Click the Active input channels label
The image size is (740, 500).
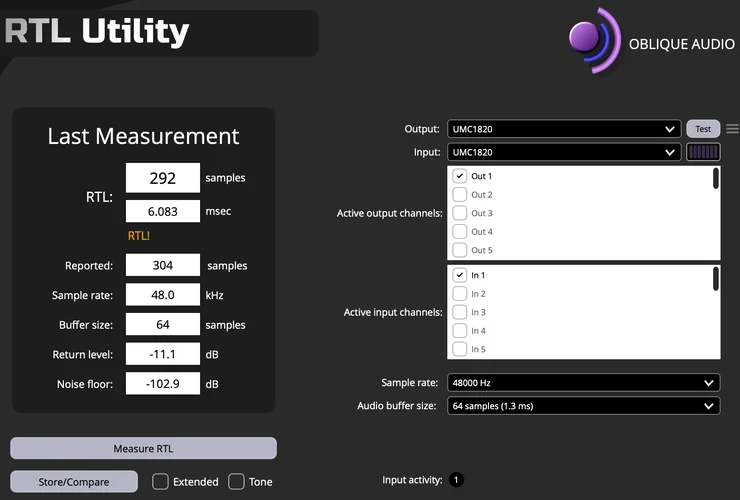coord(393,312)
